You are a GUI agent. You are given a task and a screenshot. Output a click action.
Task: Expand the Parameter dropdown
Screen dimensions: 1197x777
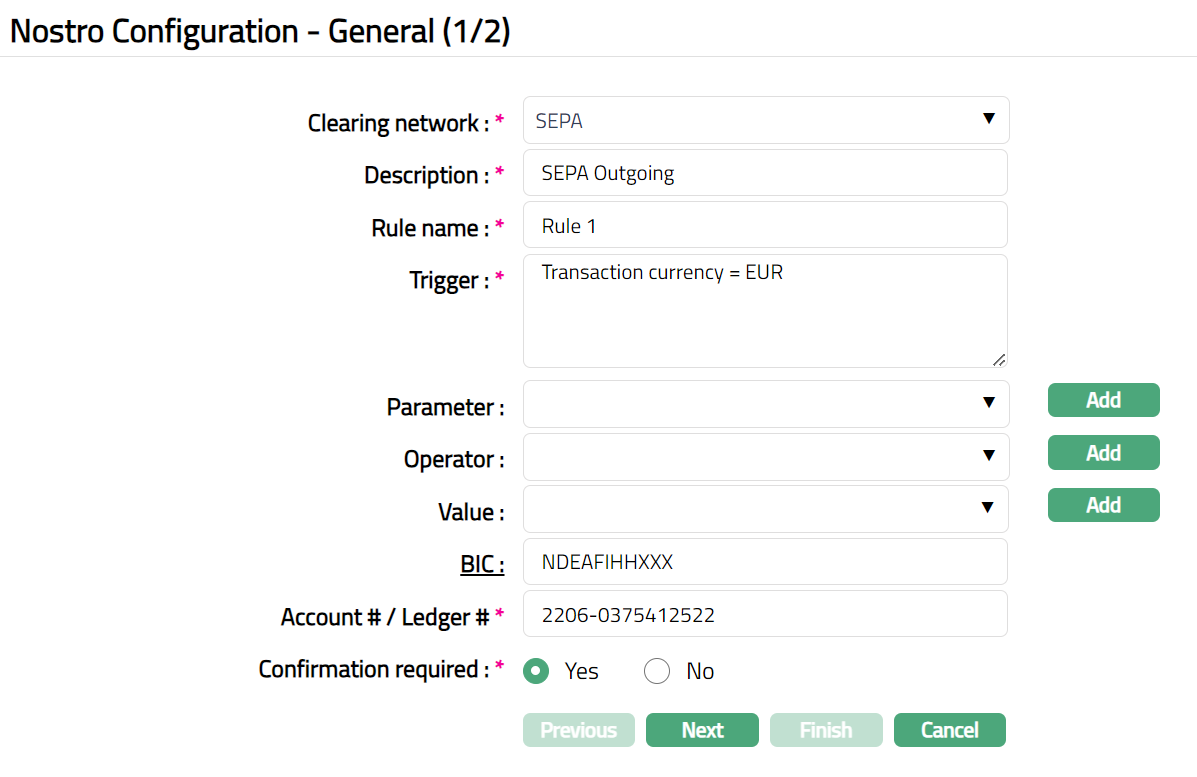click(x=765, y=403)
